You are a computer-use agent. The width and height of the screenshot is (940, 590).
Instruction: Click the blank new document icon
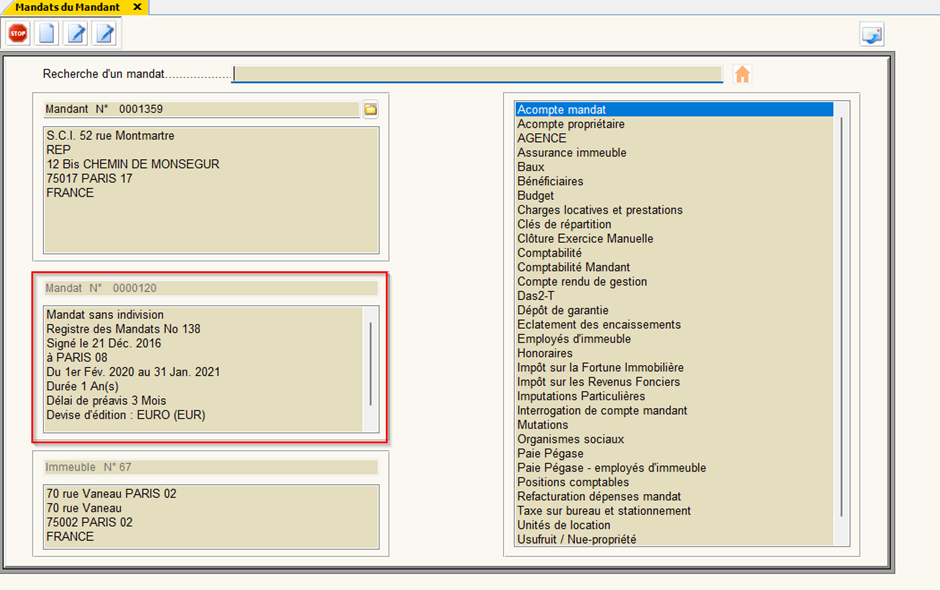[46, 34]
